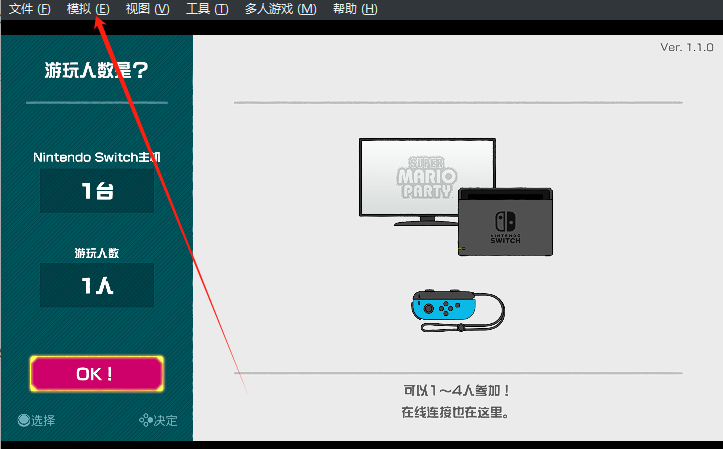
Task: Open the 多人游戏 (M) menu
Action: pyautogui.click(x=280, y=9)
